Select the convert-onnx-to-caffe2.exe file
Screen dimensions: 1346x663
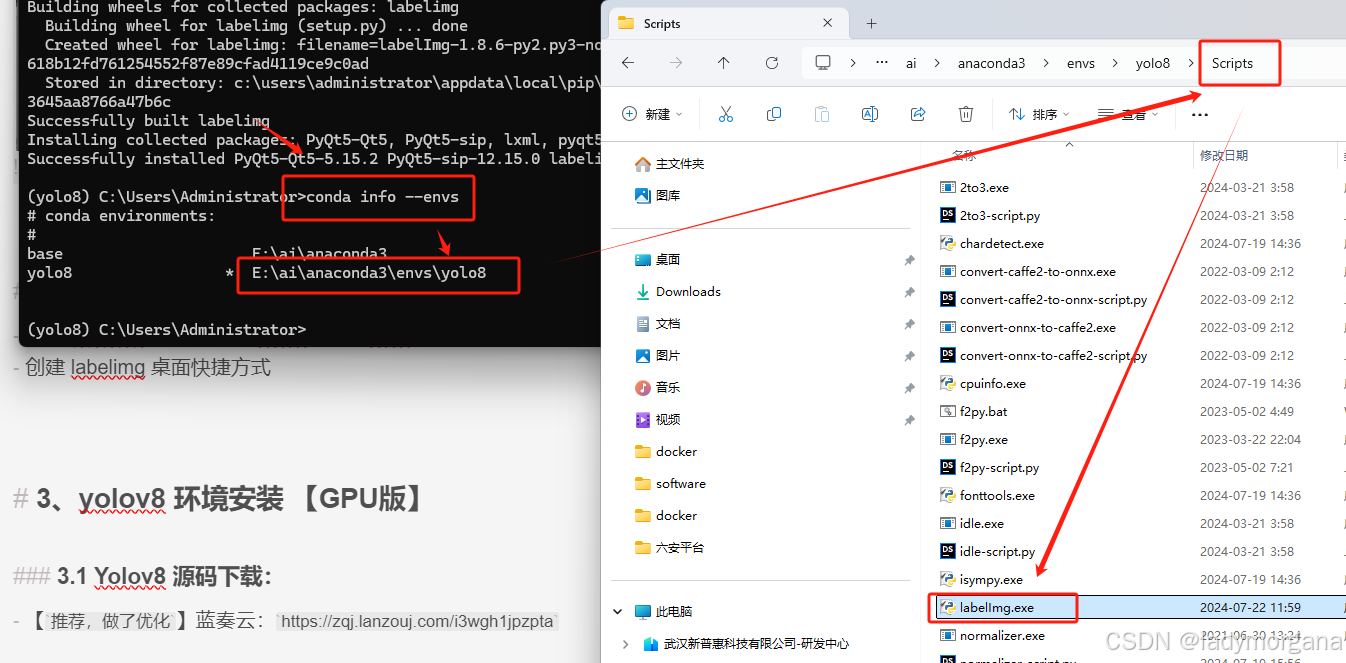pyautogui.click(x=1037, y=327)
